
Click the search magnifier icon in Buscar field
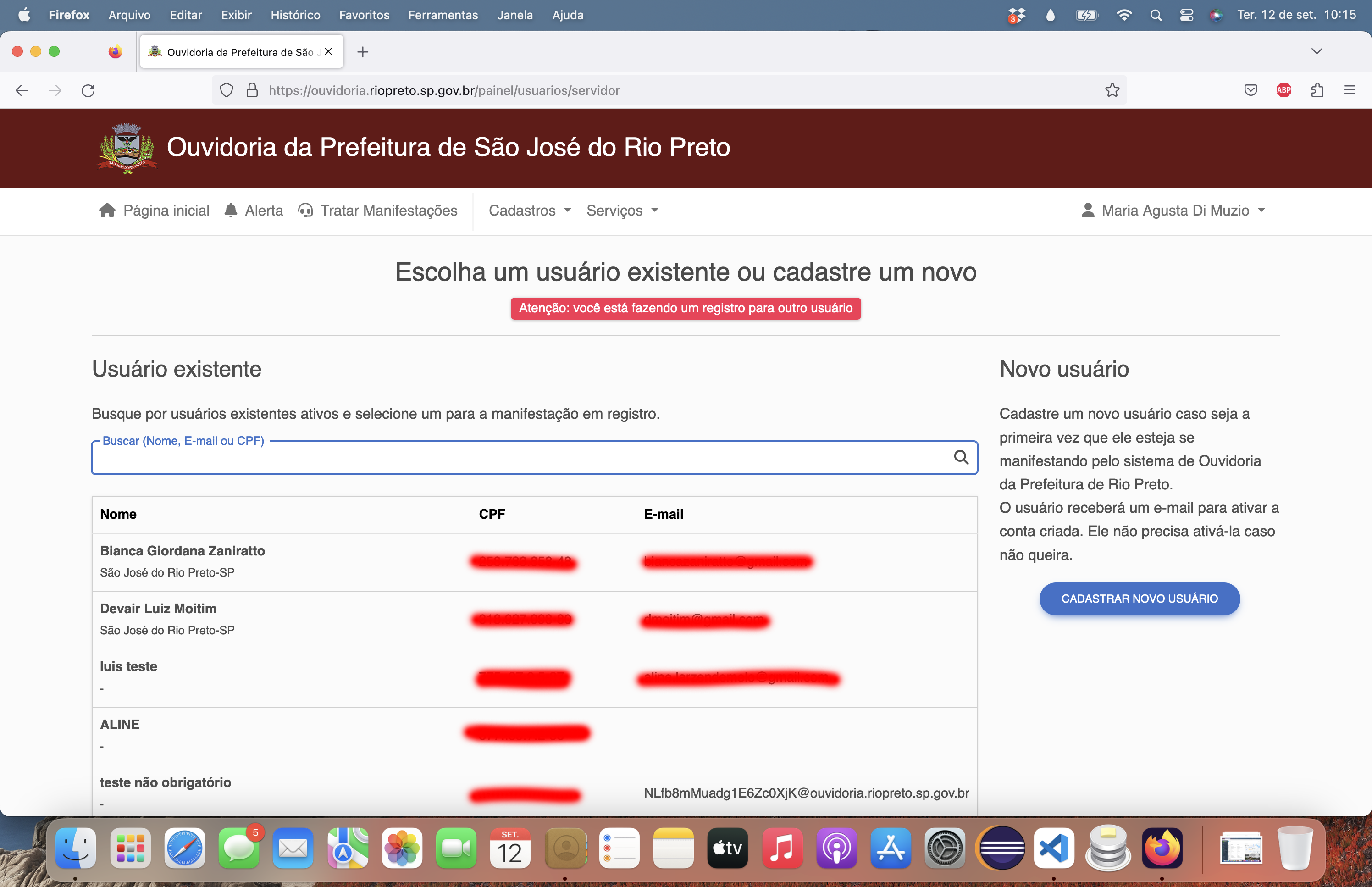[960, 457]
